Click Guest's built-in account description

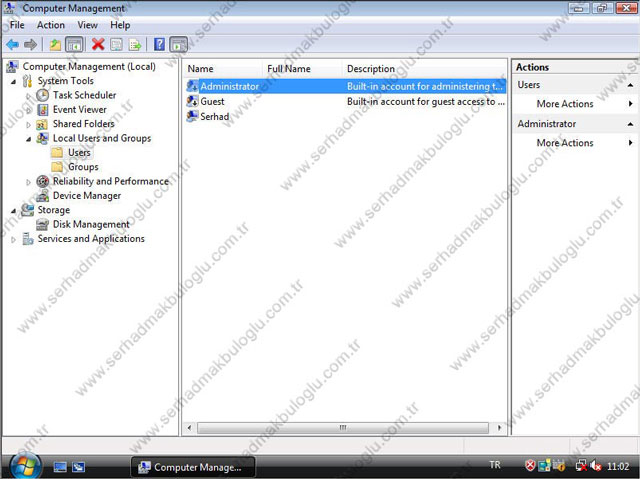click(x=426, y=102)
